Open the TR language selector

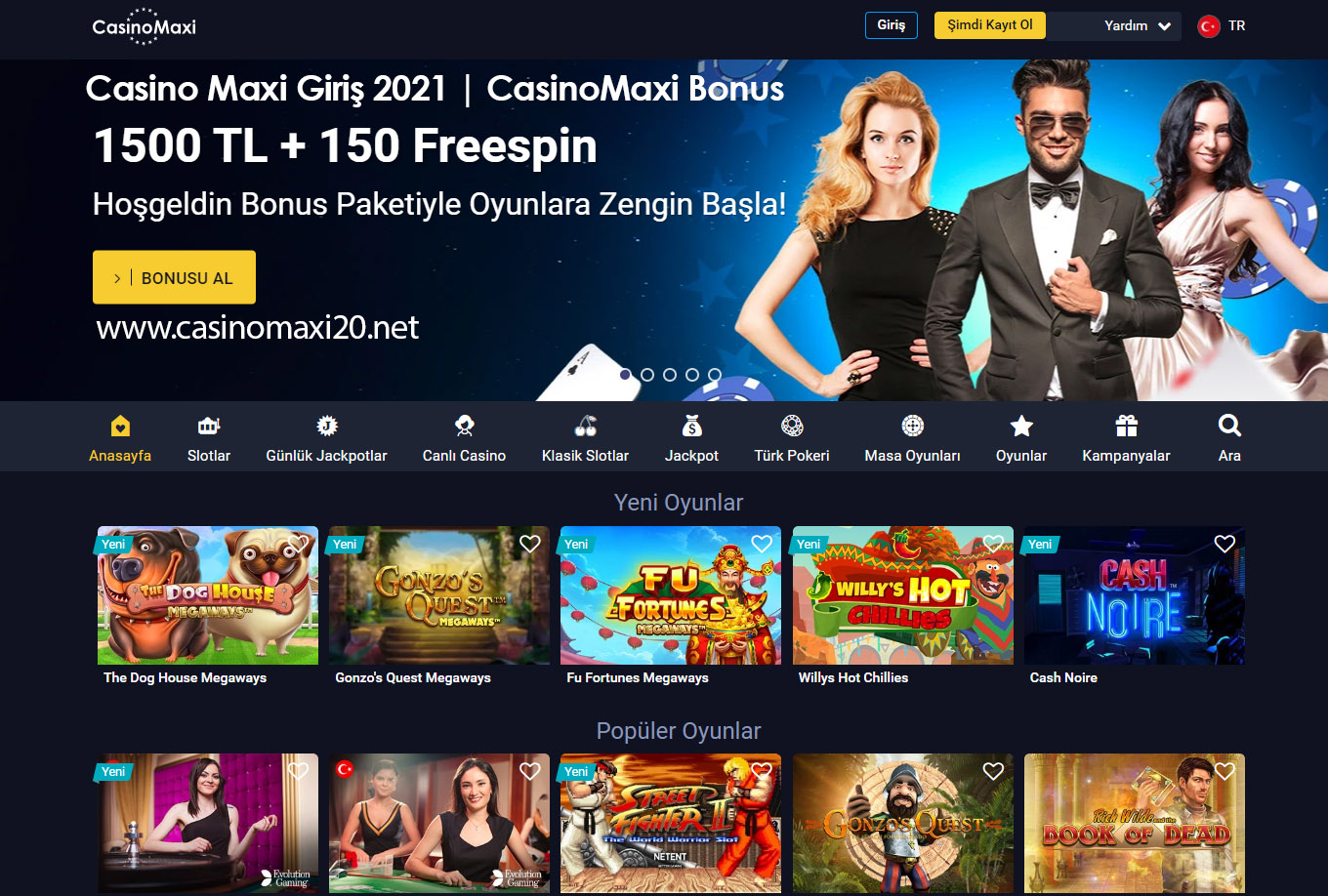pyautogui.click(x=1222, y=26)
